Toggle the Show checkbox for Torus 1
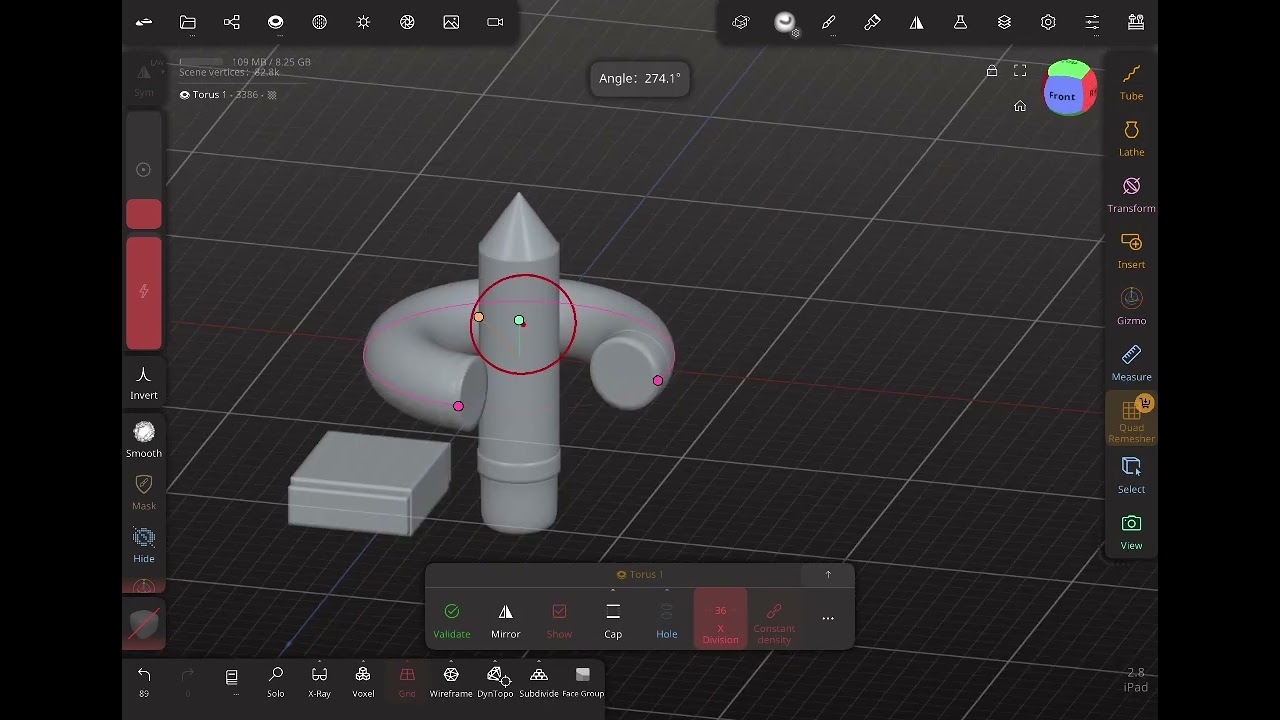 click(x=559, y=619)
